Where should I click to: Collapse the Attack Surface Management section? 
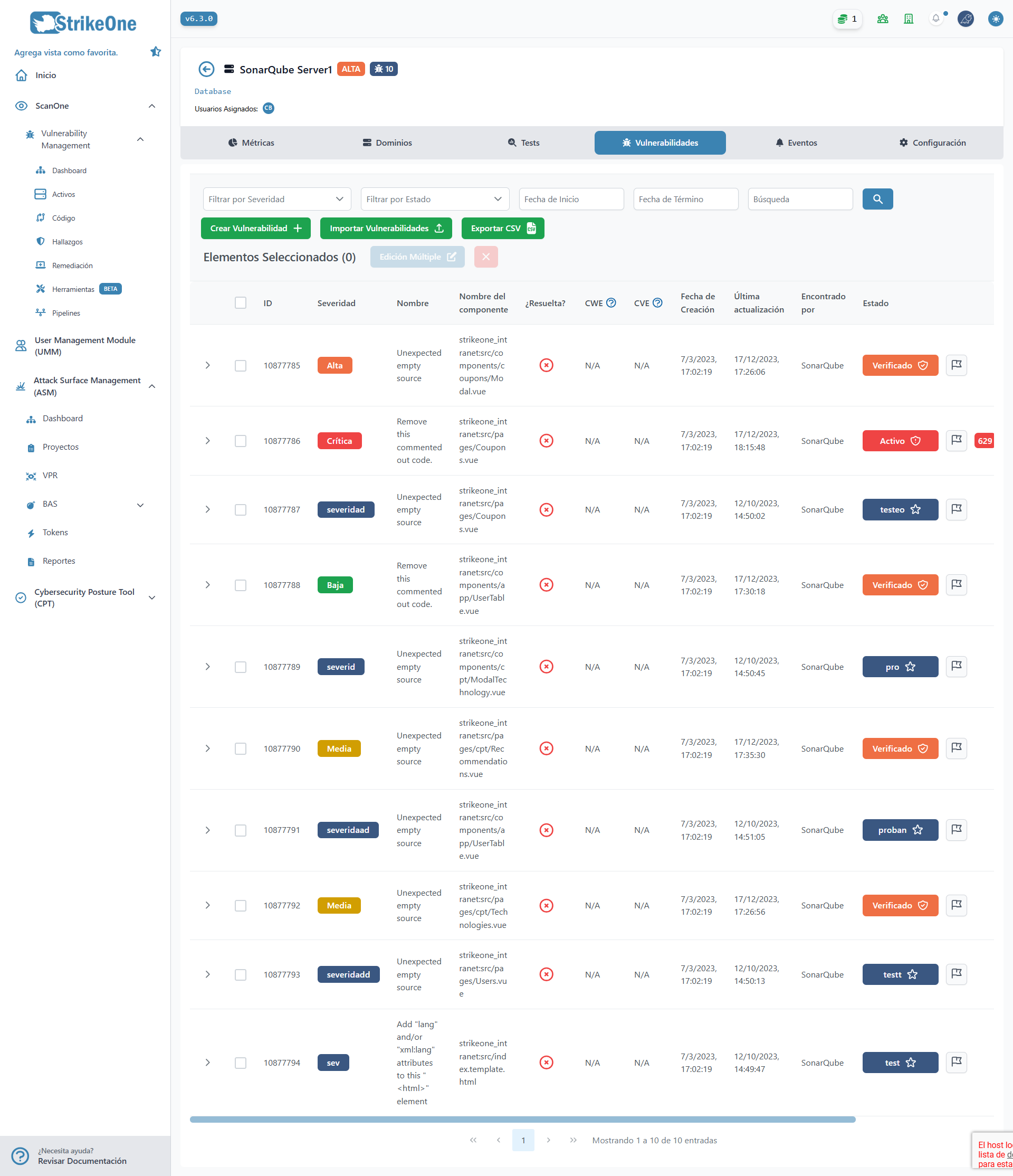click(151, 386)
